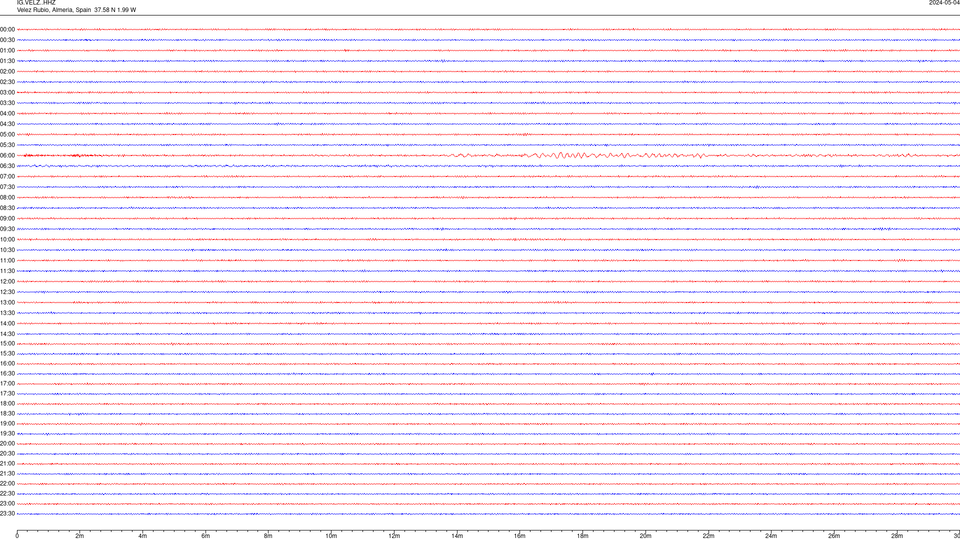Pick the 23:30 row label

tap(7, 514)
